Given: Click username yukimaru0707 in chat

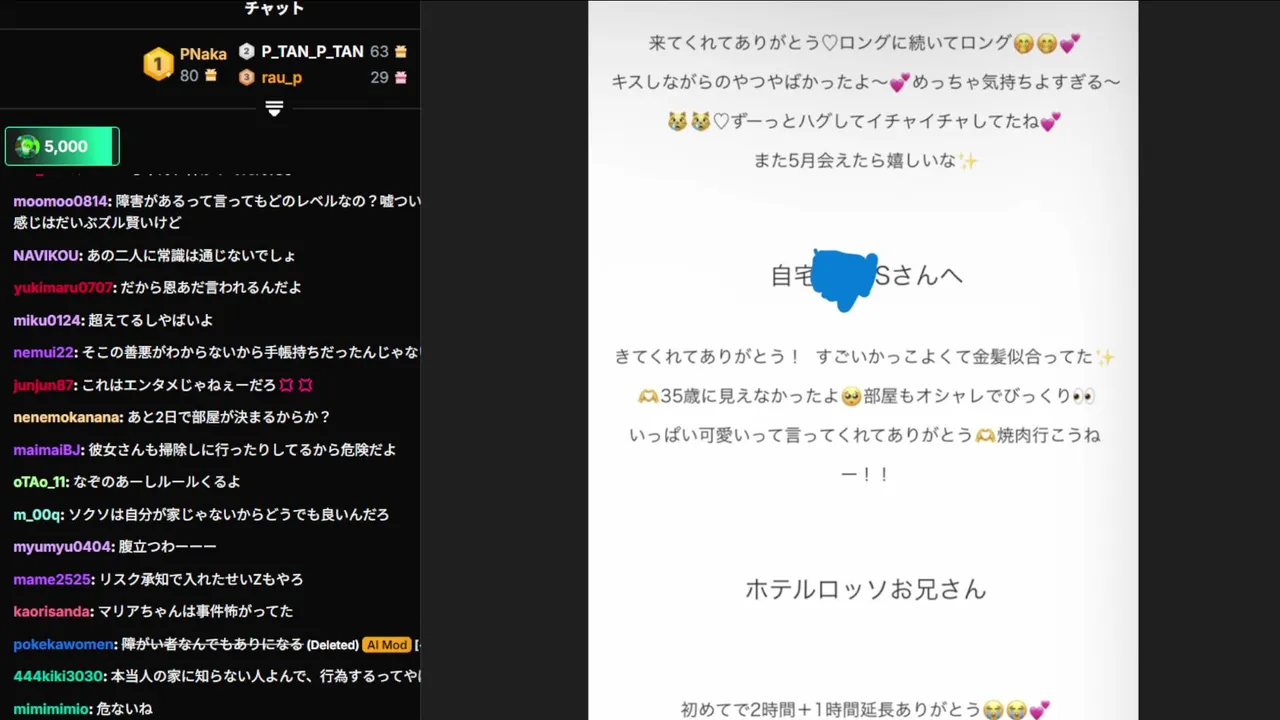Looking at the screenshot, I should point(63,287).
